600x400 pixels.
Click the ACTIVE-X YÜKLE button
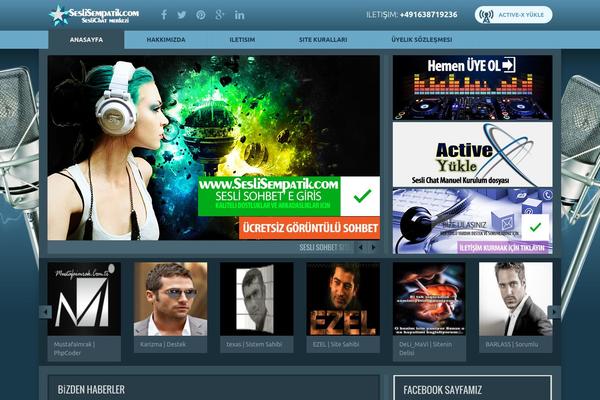(x=514, y=15)
